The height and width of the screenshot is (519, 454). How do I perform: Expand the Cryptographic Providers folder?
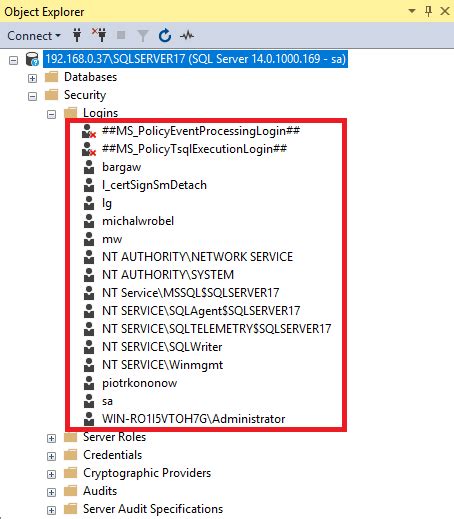[x=51, y=474]
